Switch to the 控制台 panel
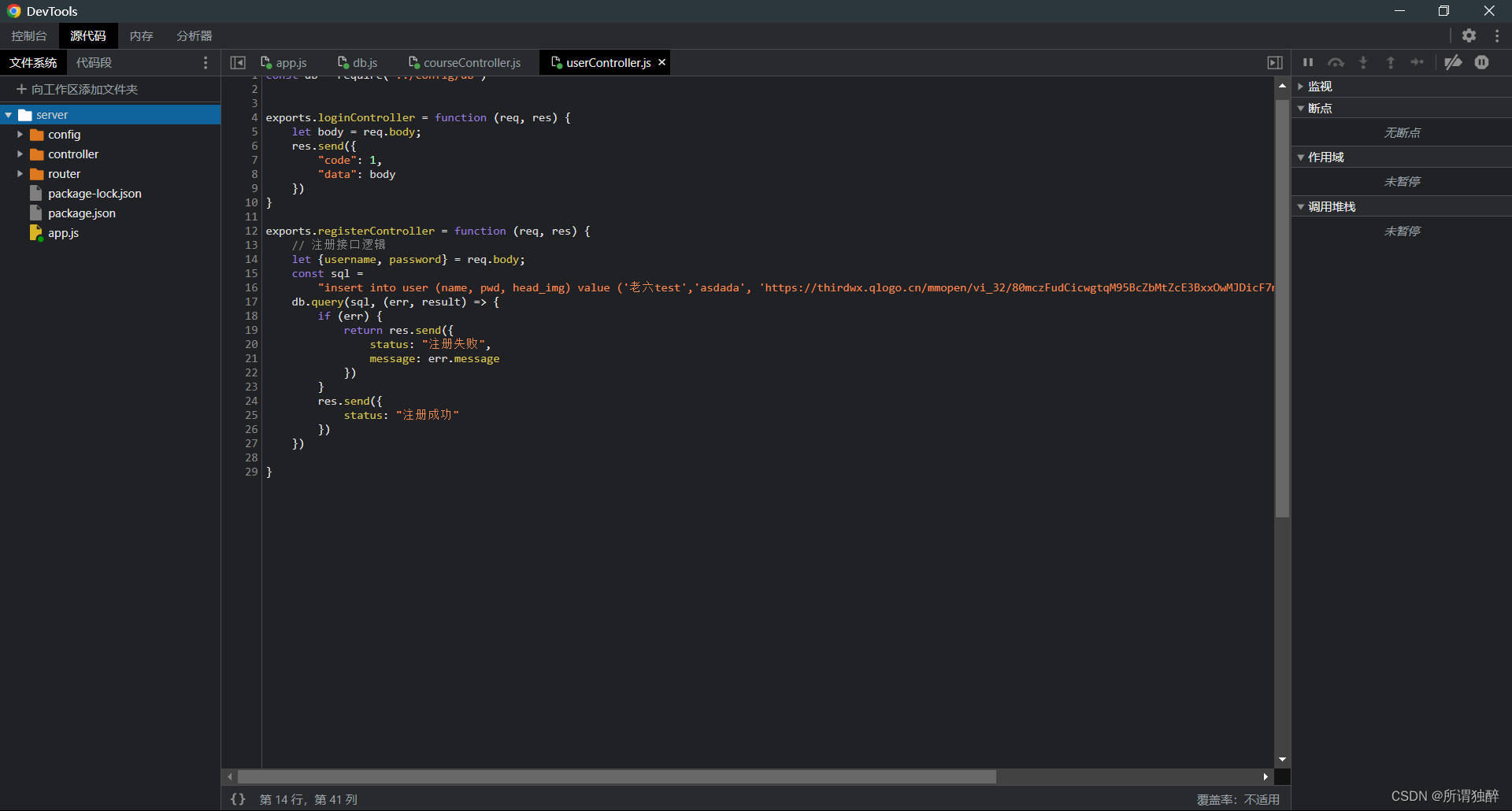This screenshot has width=1512, height=811. click(28, 35)
